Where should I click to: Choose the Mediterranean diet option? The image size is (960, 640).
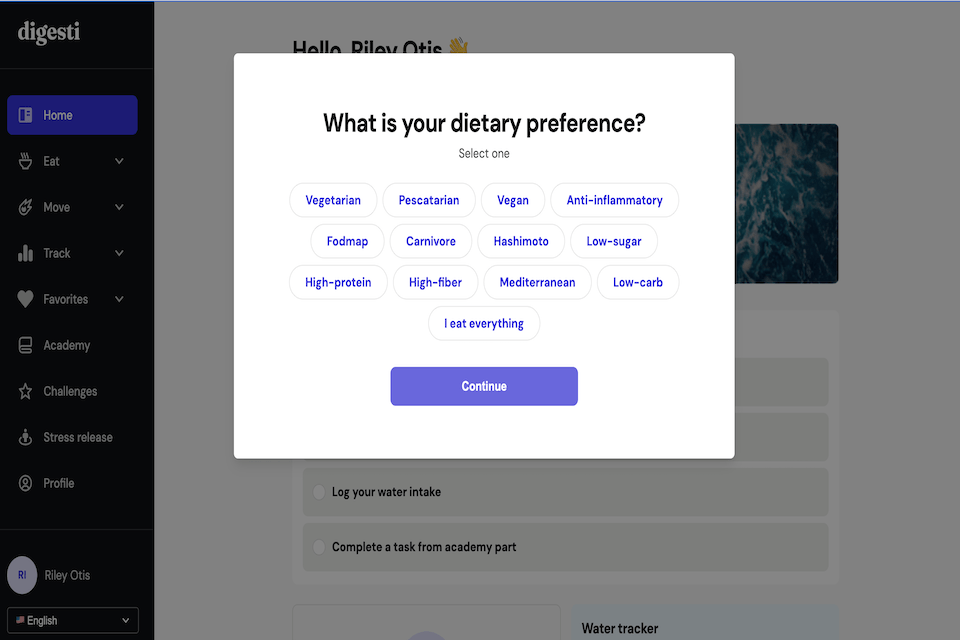click(537, 282)
